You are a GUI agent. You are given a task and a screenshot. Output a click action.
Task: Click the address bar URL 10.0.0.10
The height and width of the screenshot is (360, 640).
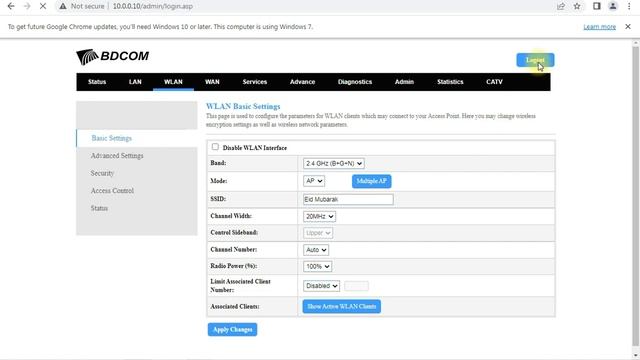pos(153,6)
